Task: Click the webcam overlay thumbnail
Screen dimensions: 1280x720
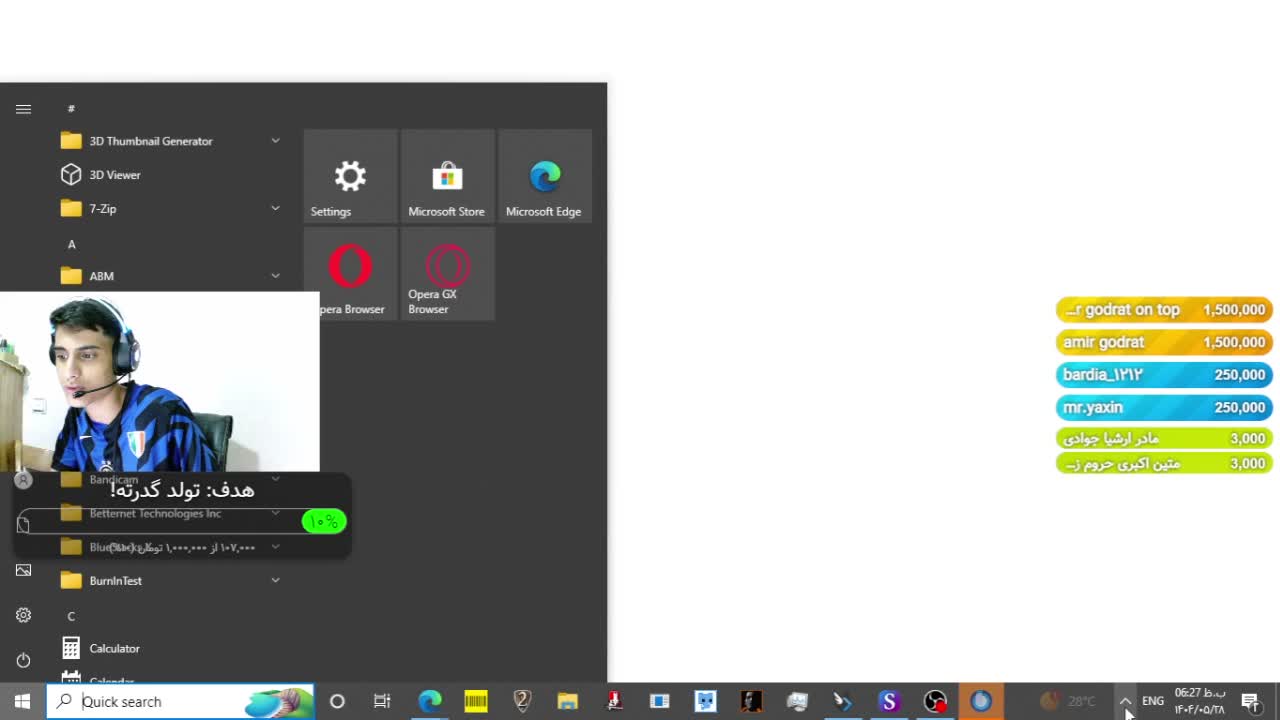Action: (160, 382)
